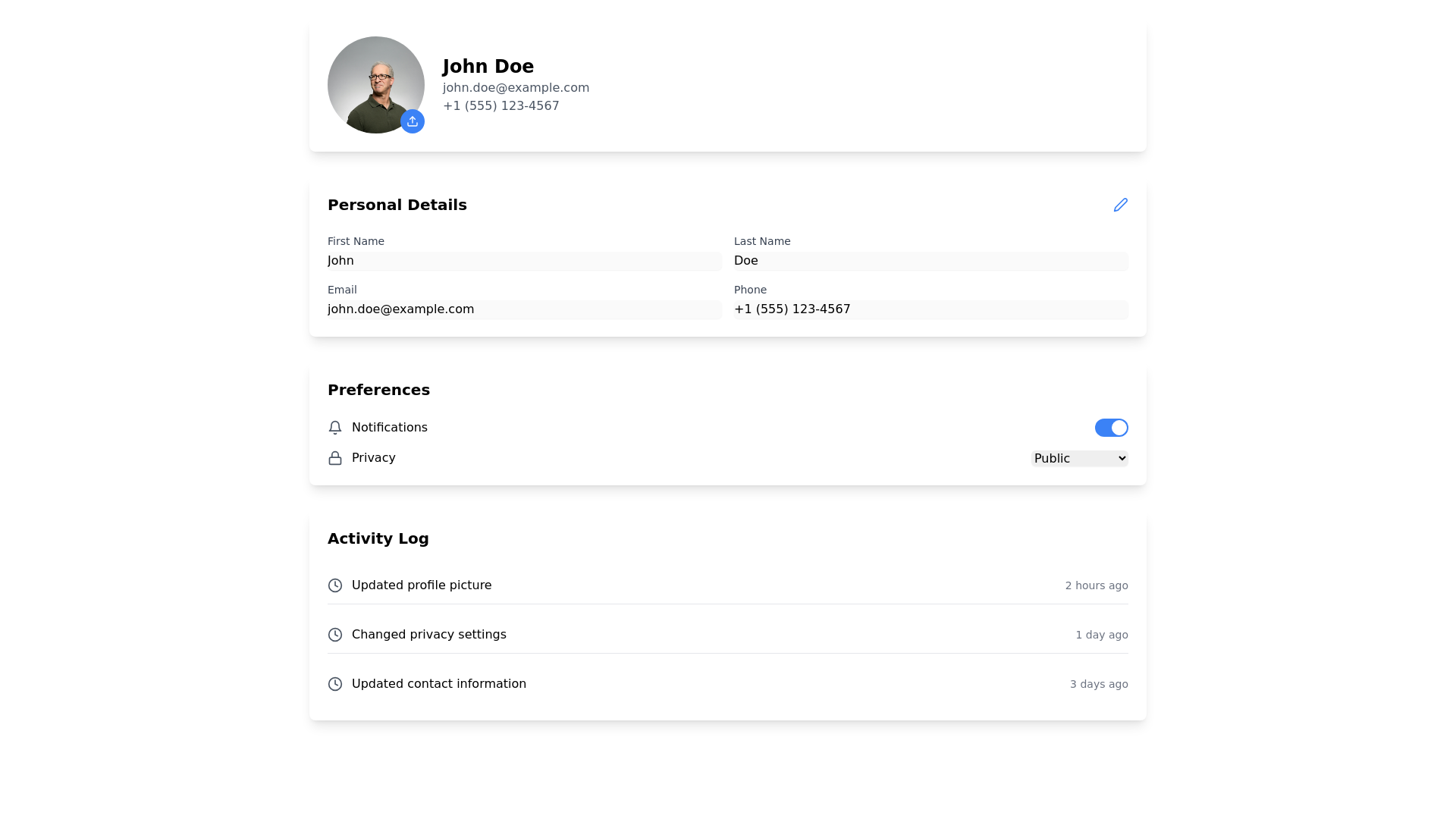Click the clock icon beside Changed privacy settings
1456x819 pixels.
click(x=334, y=635)
